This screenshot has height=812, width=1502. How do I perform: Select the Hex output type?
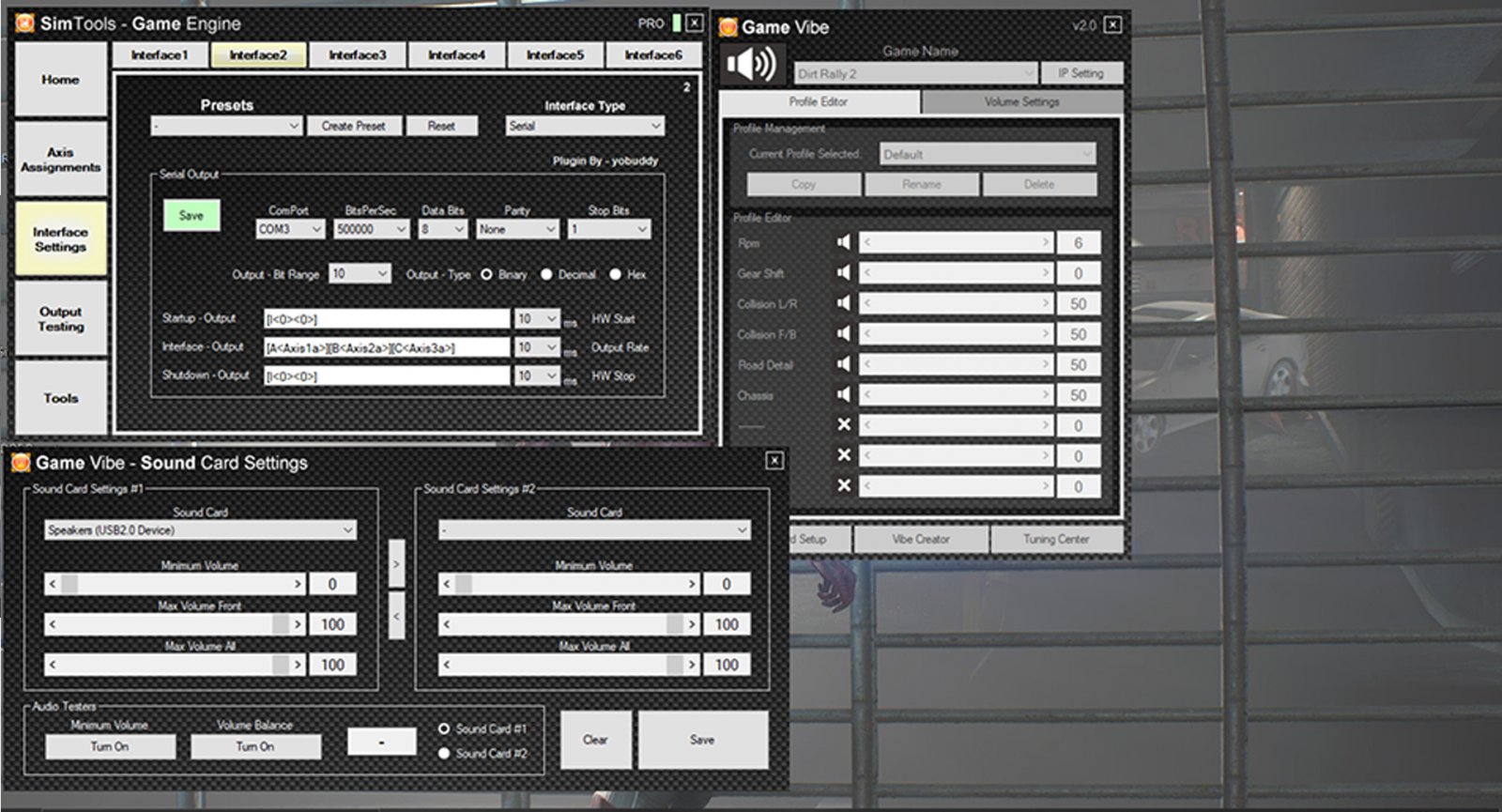615,275
